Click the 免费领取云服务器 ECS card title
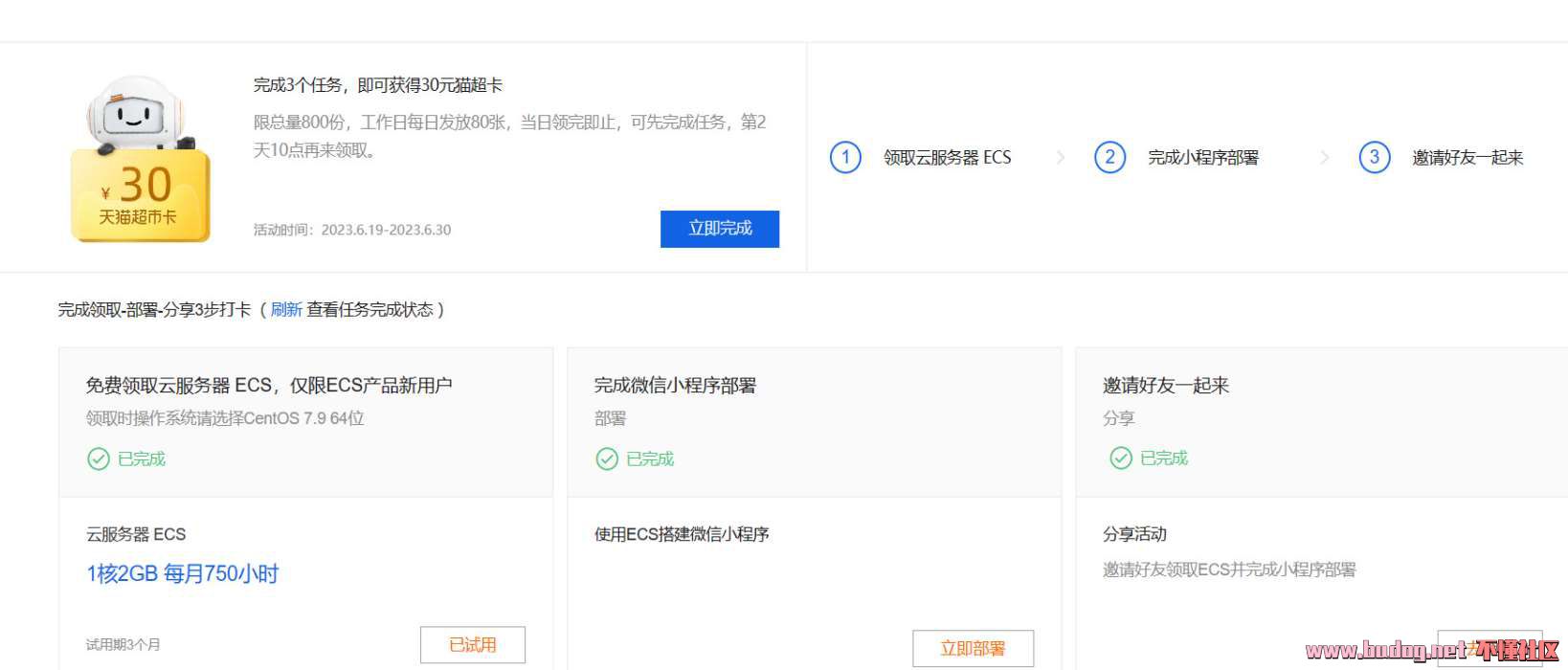The height and width of the screenshot is (670, 1568). pyautogui.click(x=268, y=386)
